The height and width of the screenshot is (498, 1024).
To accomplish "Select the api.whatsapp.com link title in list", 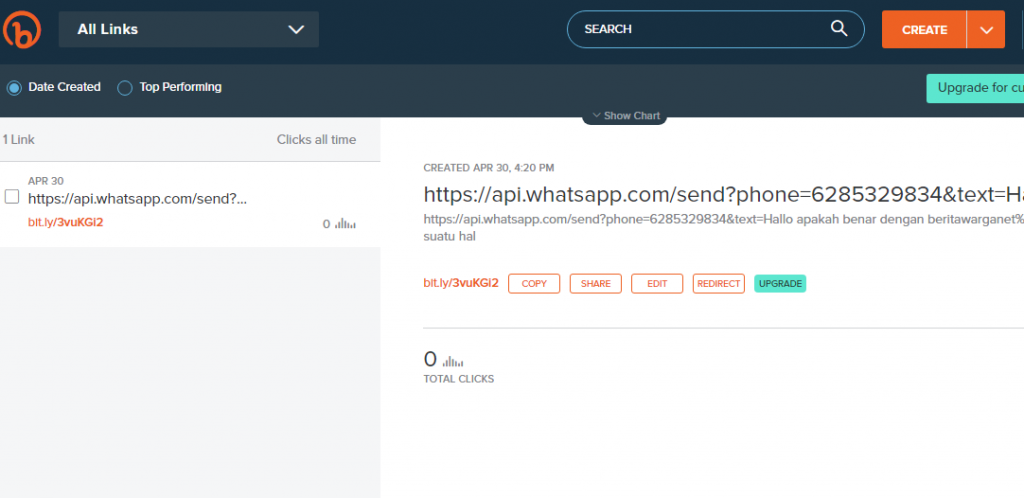I will tap(138, 199).
